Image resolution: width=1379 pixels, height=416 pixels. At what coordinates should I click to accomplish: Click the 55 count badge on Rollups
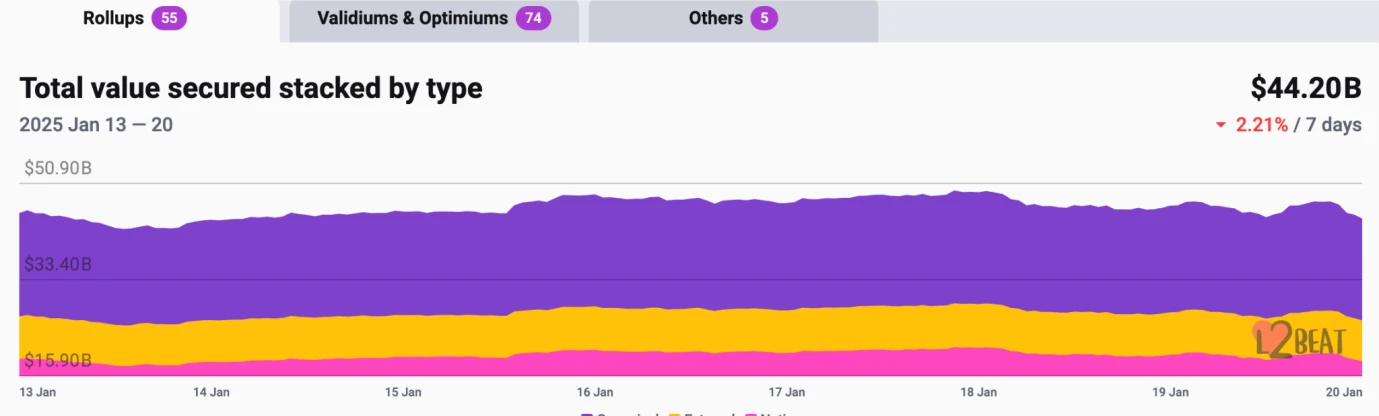pyautogui.click(x=169, y=19)
